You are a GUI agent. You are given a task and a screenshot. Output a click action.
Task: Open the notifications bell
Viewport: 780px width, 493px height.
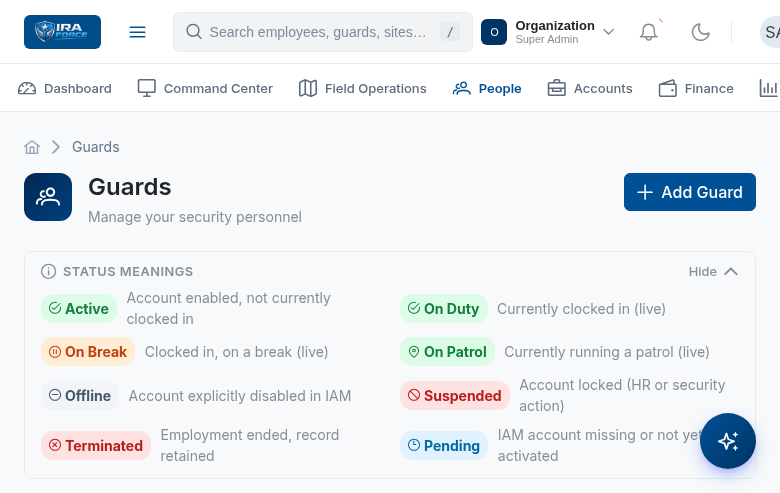(648, 32)
